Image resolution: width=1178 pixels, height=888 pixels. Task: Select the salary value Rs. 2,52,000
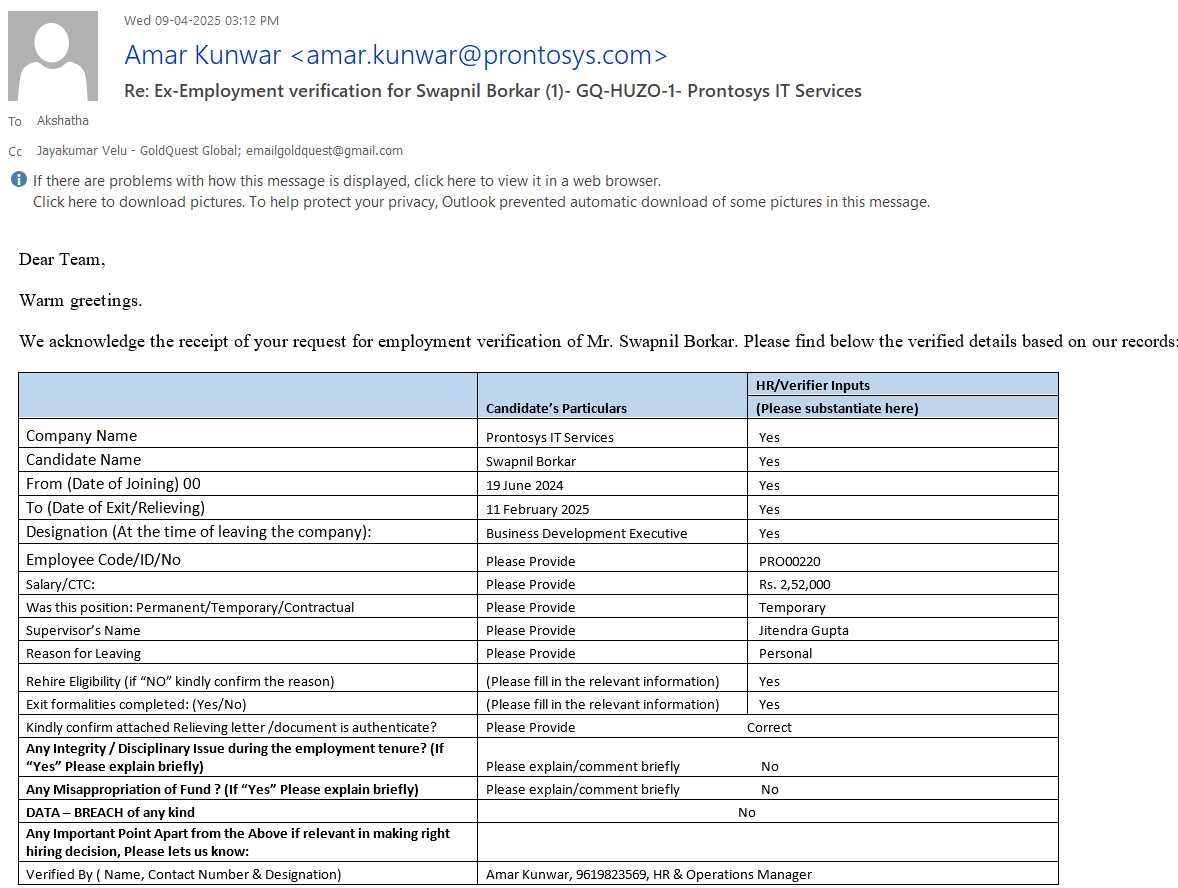coord(794,584)
